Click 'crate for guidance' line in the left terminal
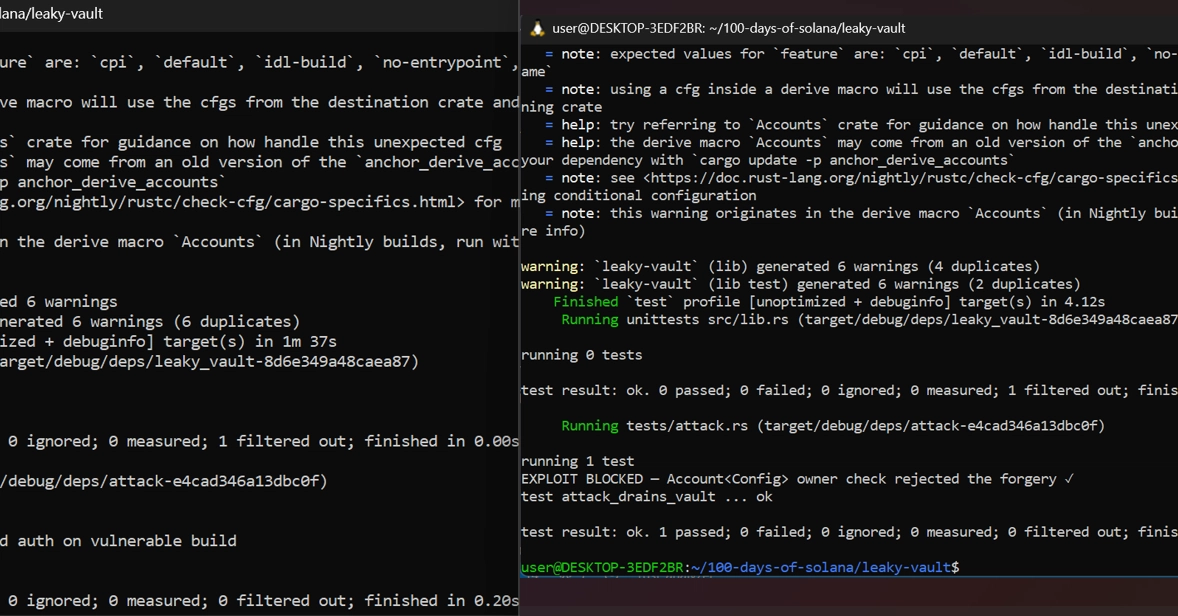The height and width of the screenshot is (616, 1178). click(x=251, y=142)
